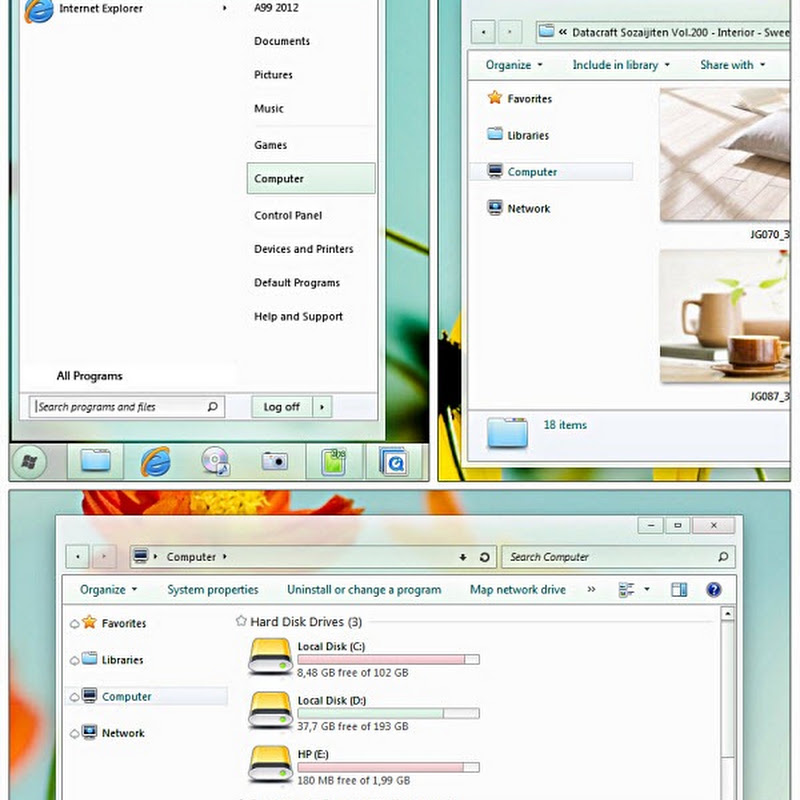Open the folder icon on the taskbar
The image size is (800, 800).
click(95, 461)
